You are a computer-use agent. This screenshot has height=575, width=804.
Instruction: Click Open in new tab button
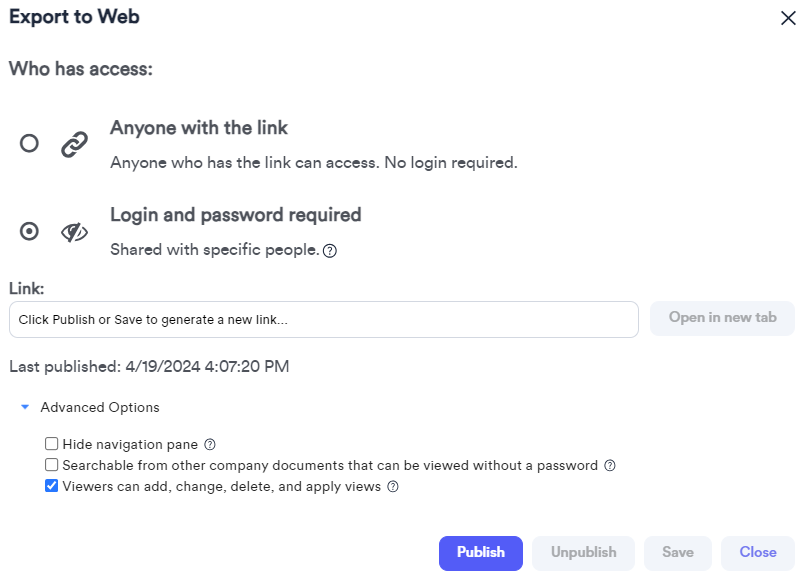(x=722, y=318)
